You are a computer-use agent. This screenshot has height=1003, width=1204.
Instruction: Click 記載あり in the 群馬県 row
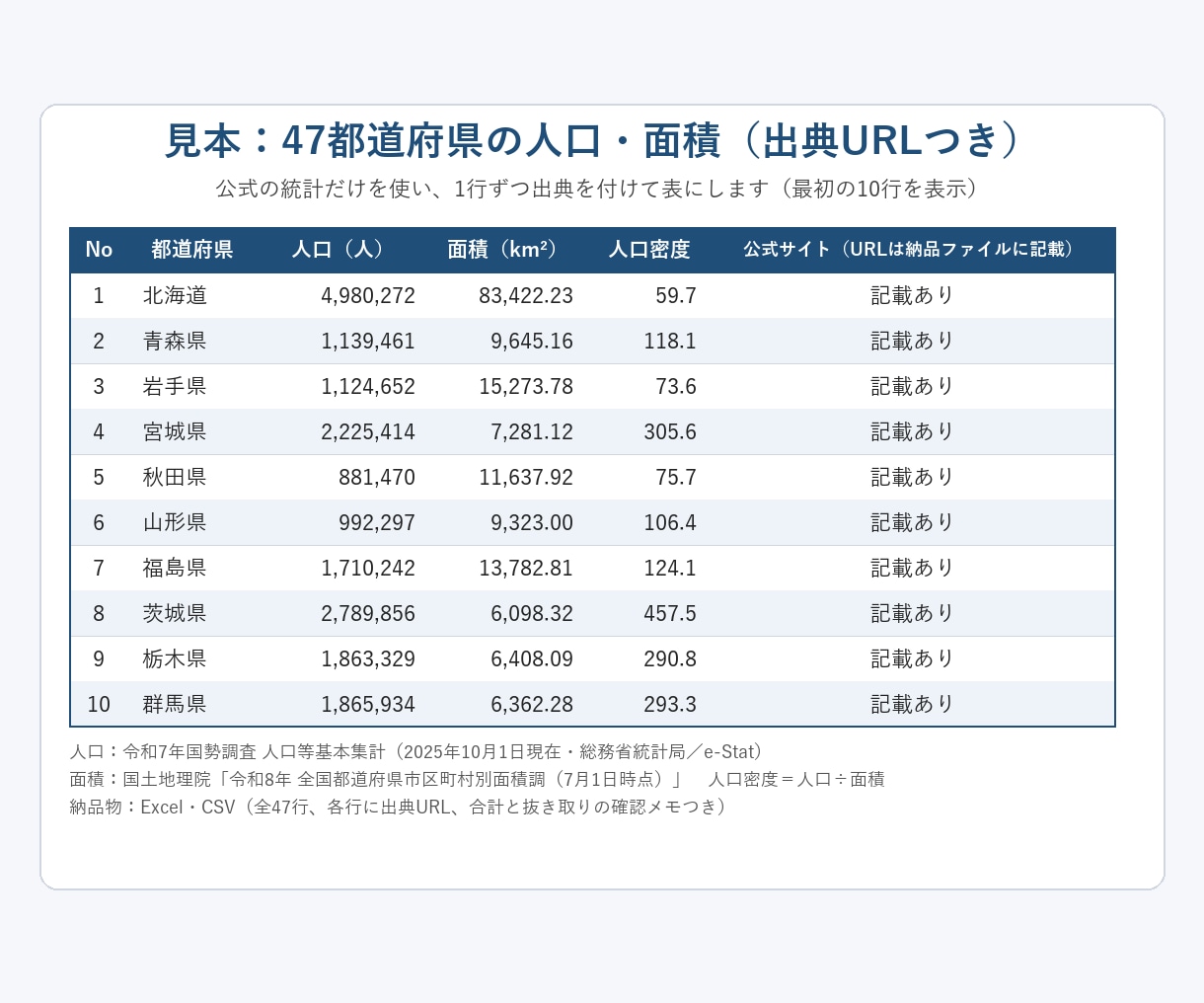[913, 704]
